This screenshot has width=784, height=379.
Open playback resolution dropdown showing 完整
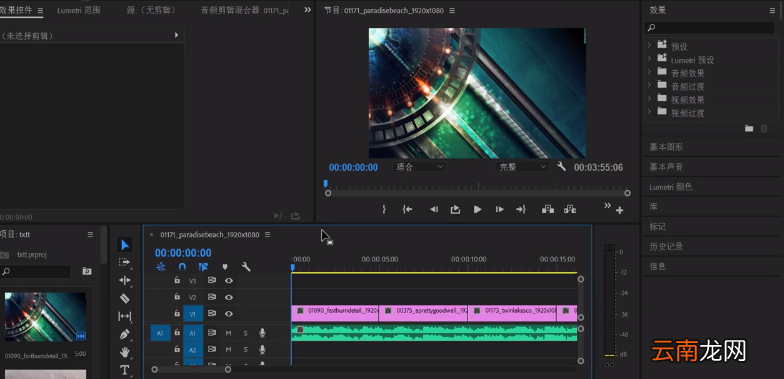pyautogui.click(x=522, y=167)
